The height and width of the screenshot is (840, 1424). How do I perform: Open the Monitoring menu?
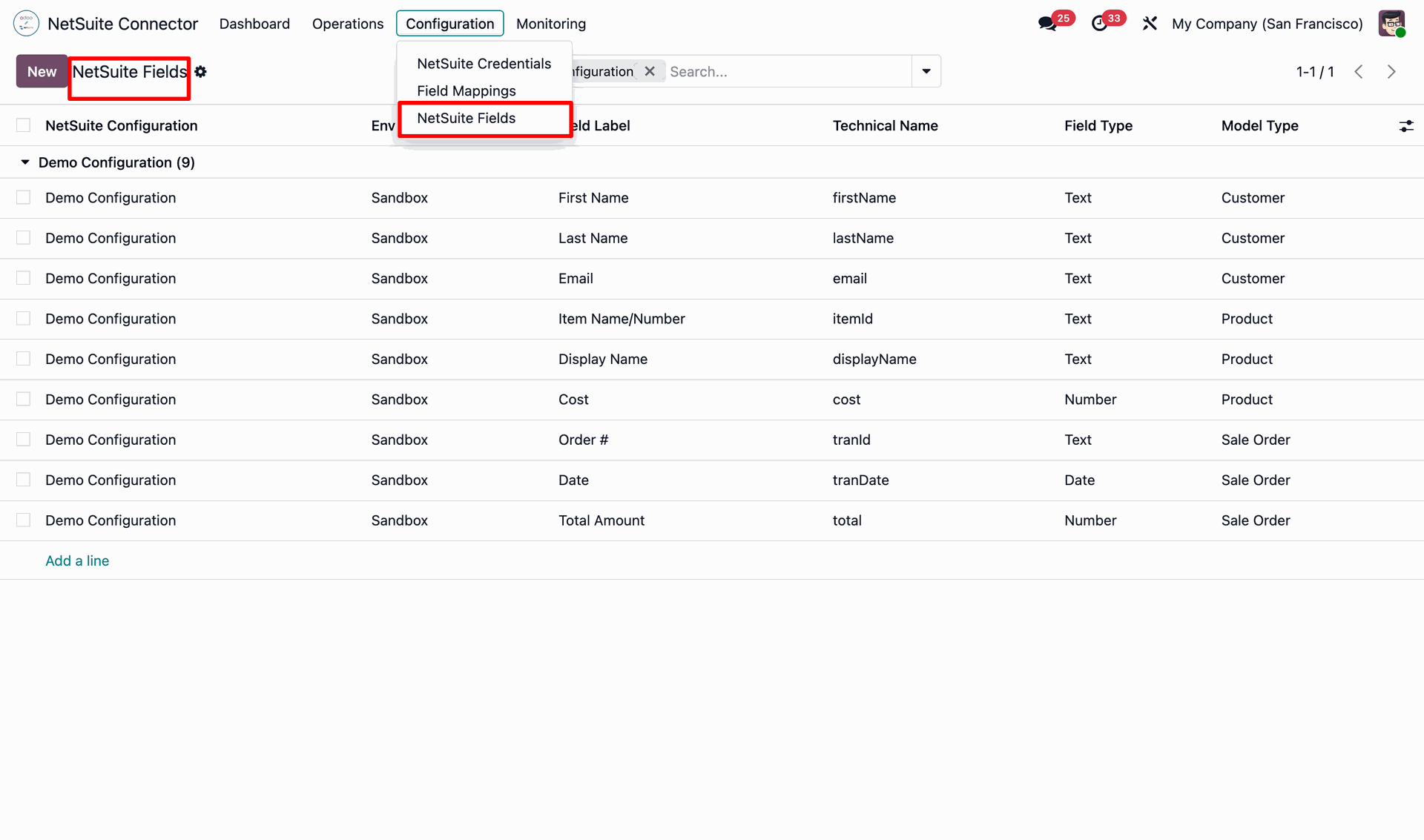[x=551, y=24]
